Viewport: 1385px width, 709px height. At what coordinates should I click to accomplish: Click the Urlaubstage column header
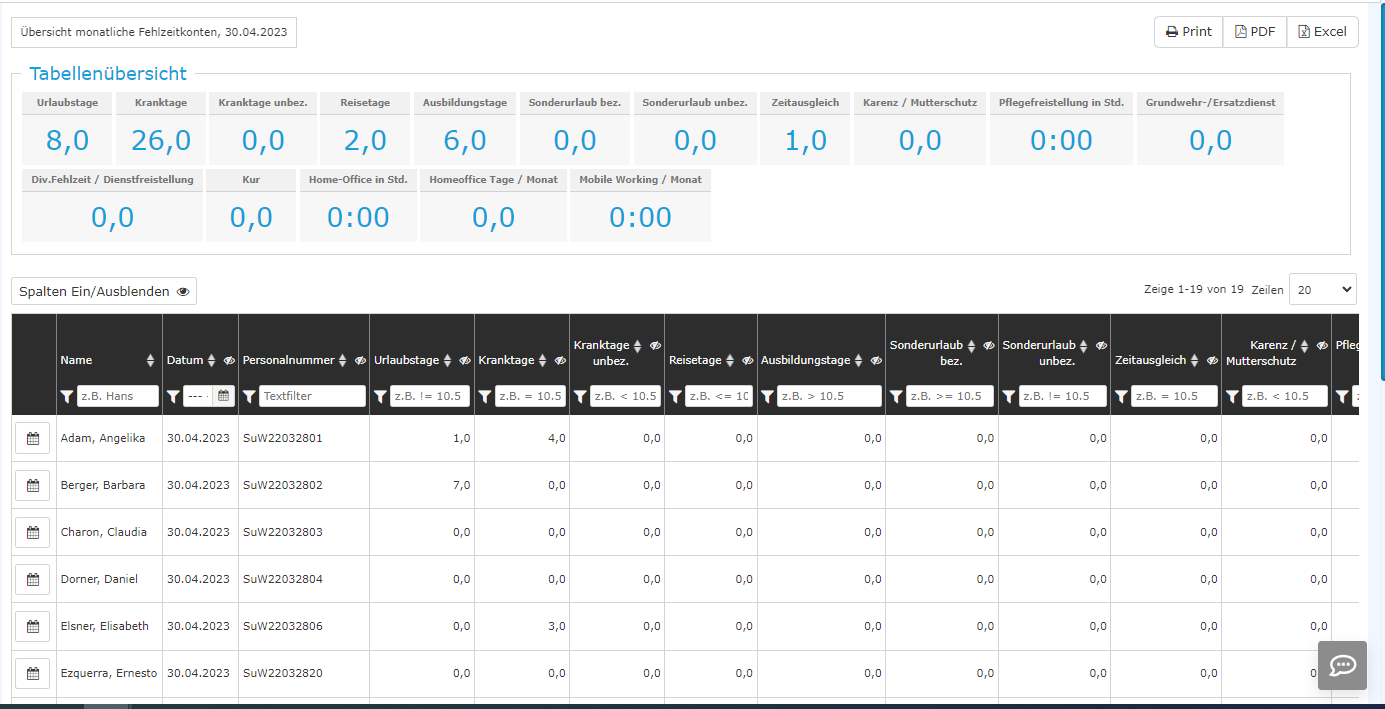point(406,361)
